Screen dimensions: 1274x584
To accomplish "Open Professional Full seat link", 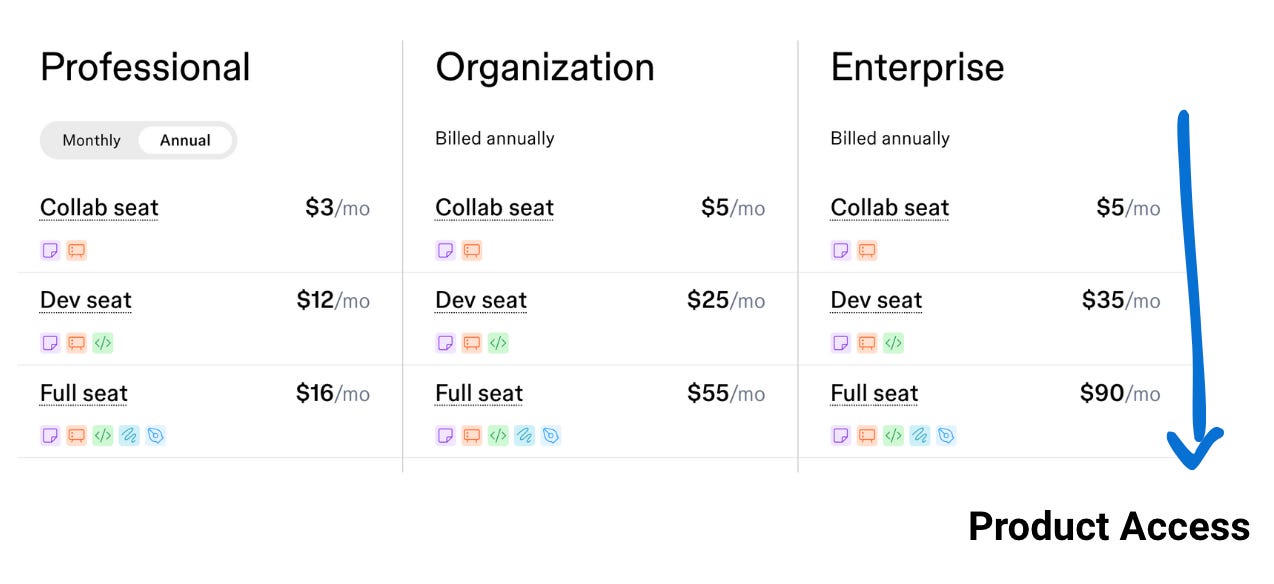I will (x=84, y=394).
